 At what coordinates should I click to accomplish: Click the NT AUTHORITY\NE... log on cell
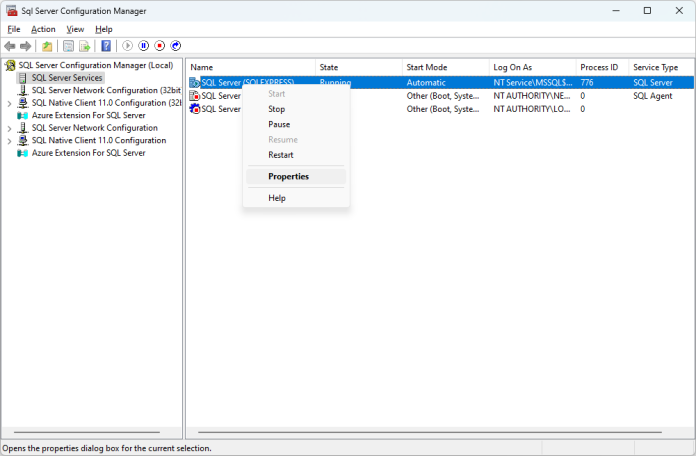coord(532,96)
